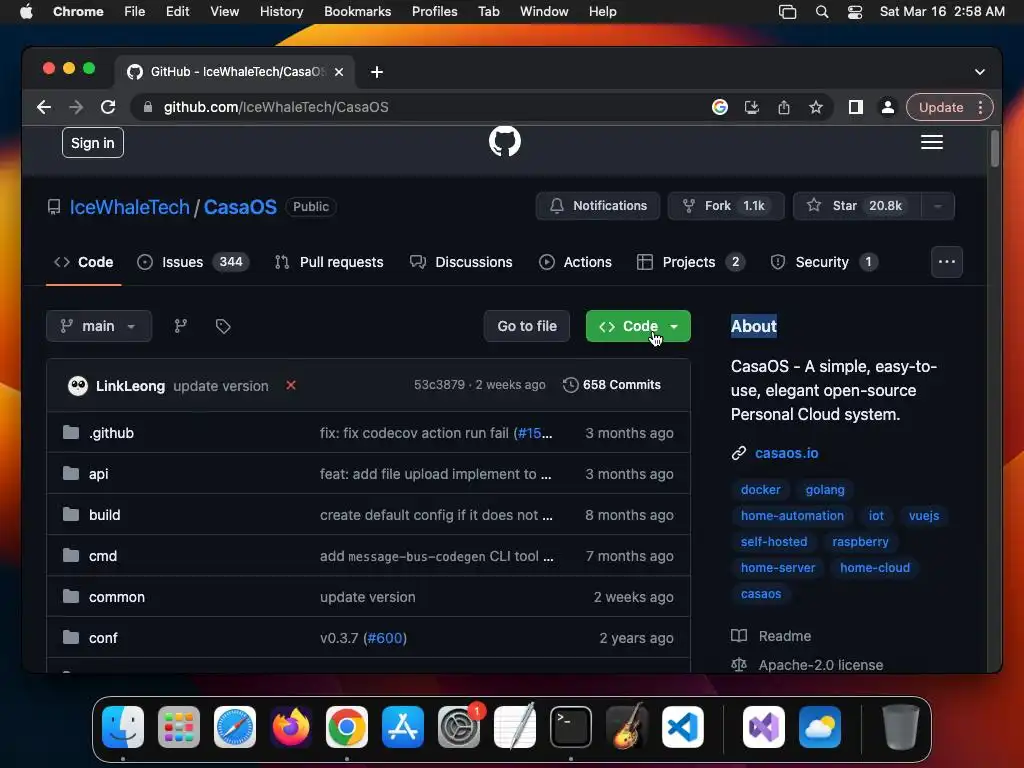This screenshot has width=1024, height=768.
Task: Click the GitHub Octocat logo
Action: [x=505, y=141]
